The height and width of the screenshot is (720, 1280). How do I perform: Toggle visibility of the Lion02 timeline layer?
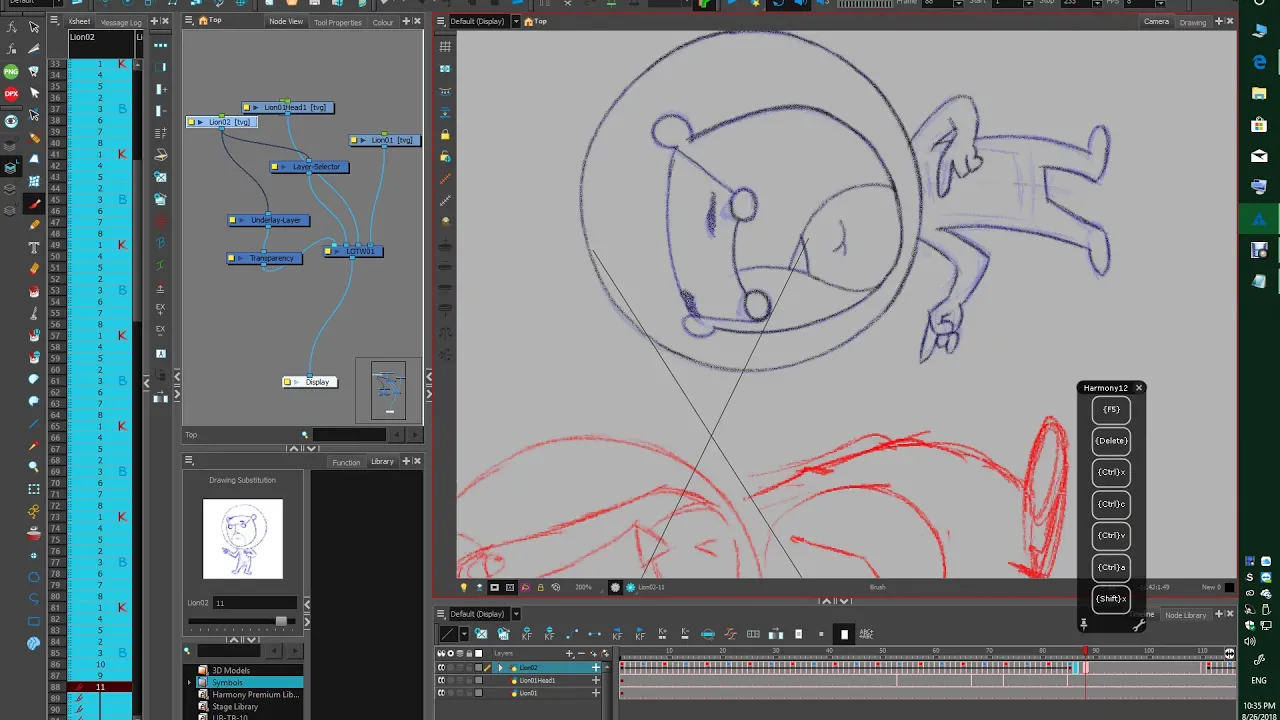(441, 667)
